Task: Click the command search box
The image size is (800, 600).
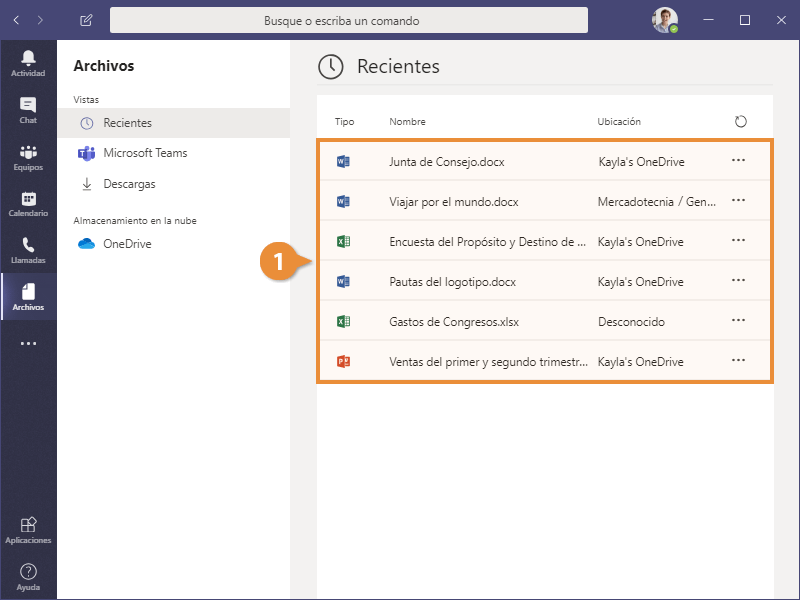Action: 348,19
